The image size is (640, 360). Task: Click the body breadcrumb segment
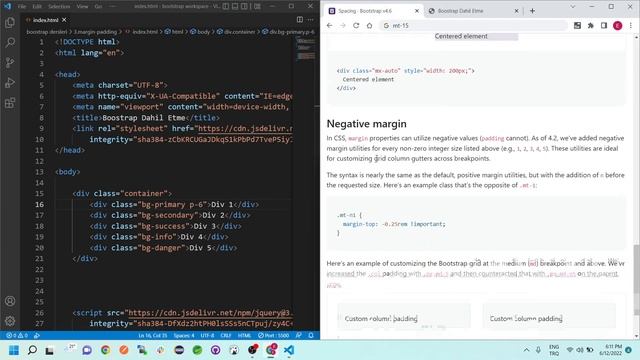(200, 32)
